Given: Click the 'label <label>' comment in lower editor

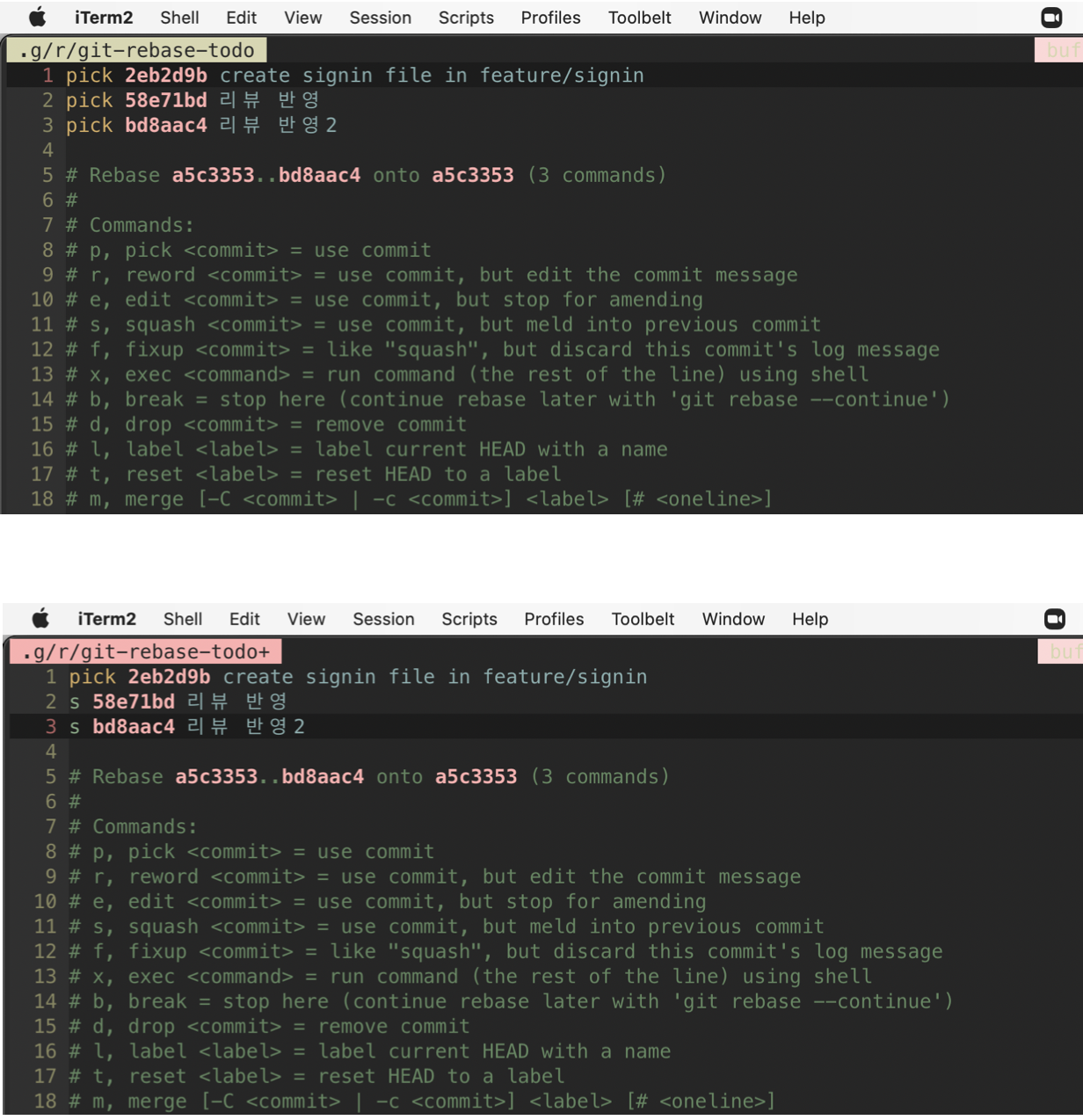Looking at the screenshot, I should pyautogui.click(x=370, y=1051).
